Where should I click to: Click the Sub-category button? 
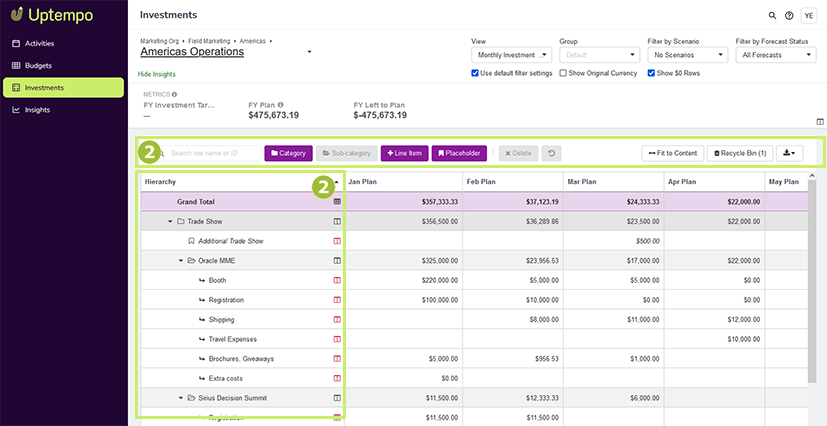(347, 153)
